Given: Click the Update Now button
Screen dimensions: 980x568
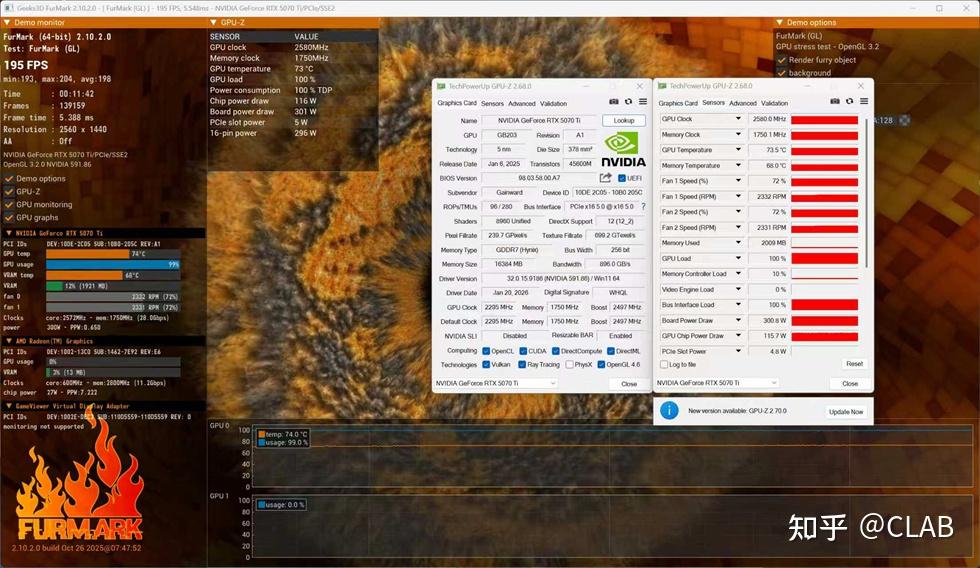Looking at the screenshot, I should click(x=846, y=412).
